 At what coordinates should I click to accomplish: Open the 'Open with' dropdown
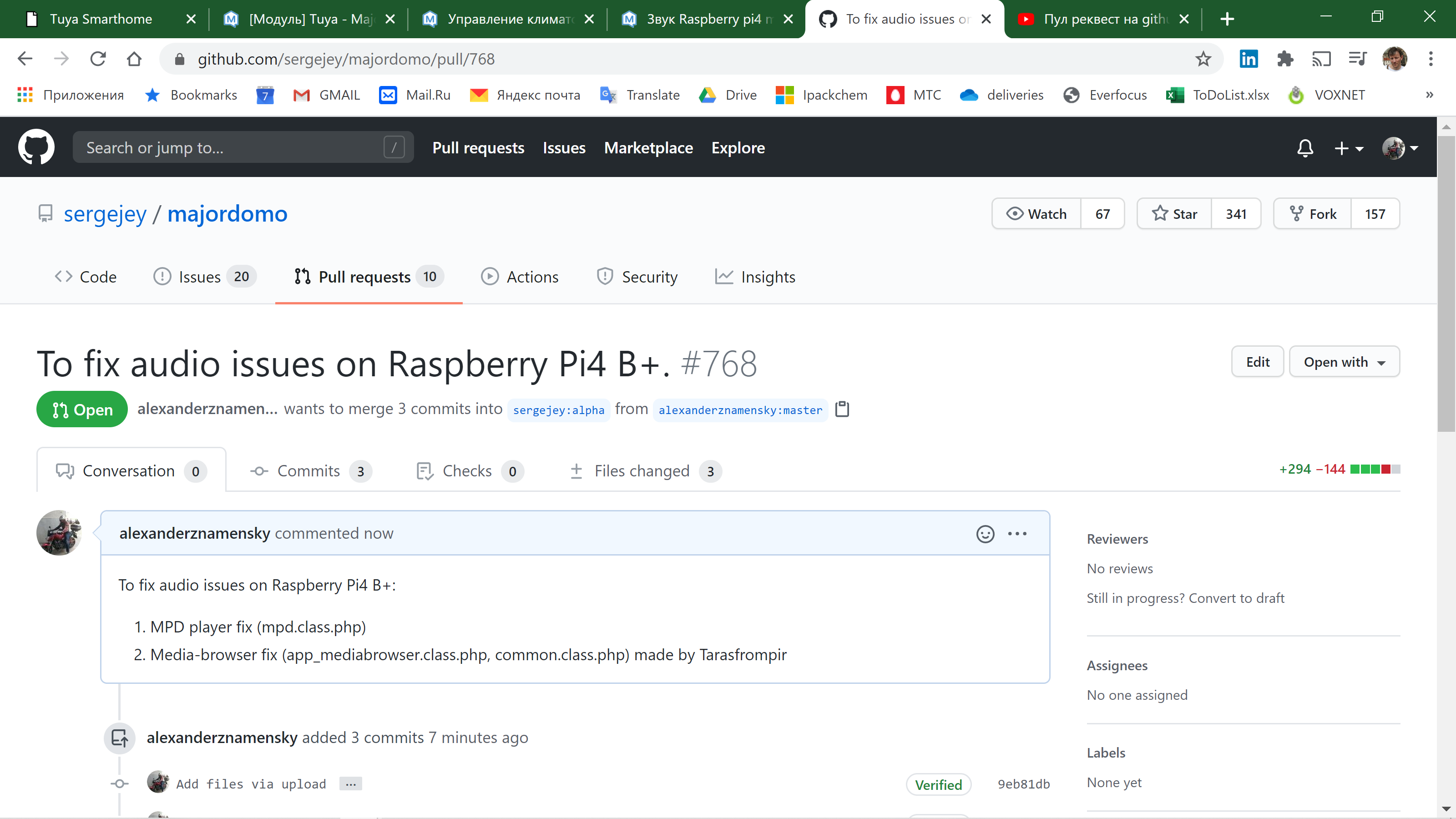[1344, 362]
